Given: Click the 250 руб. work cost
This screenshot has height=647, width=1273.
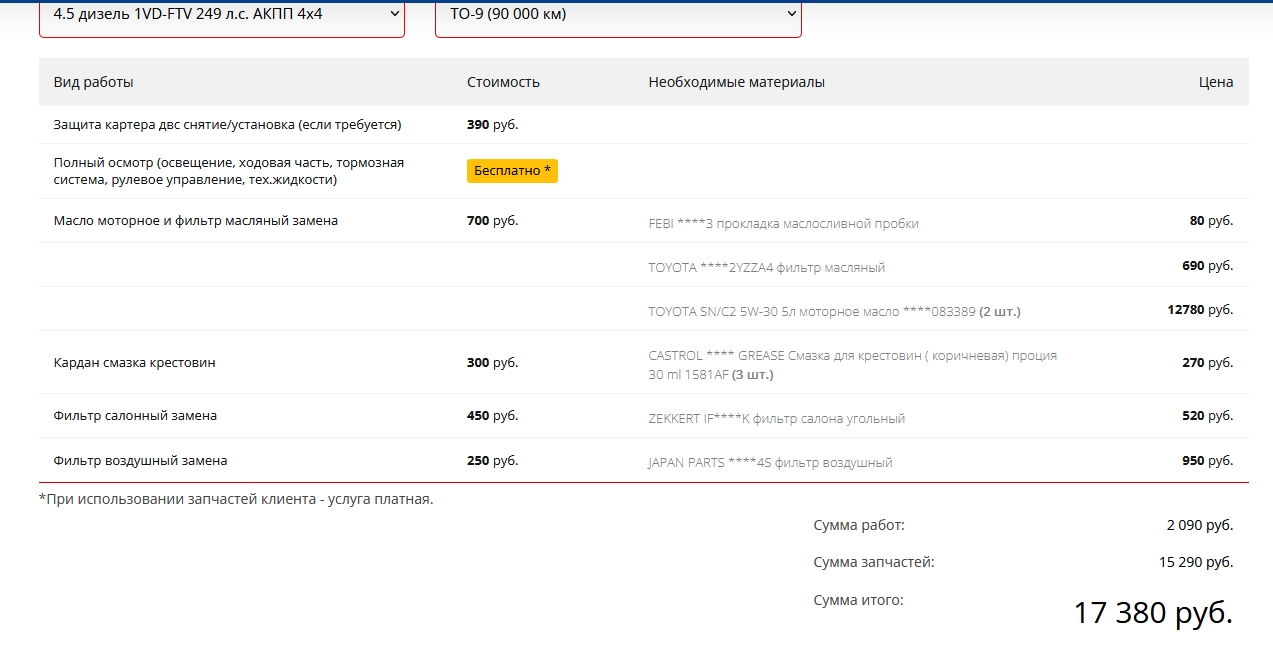Looking at the screenshot, I should [x=493, y=461].
